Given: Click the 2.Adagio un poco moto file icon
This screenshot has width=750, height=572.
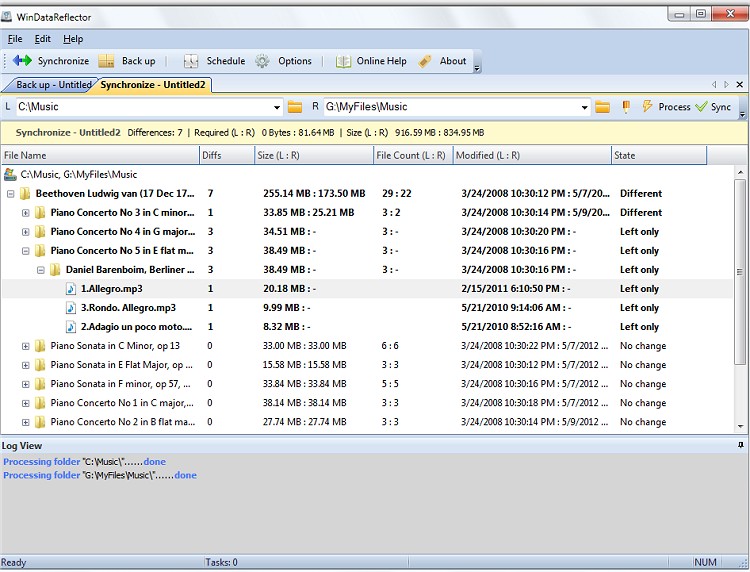Looking at the screenshot, I should tap(71, 327).
